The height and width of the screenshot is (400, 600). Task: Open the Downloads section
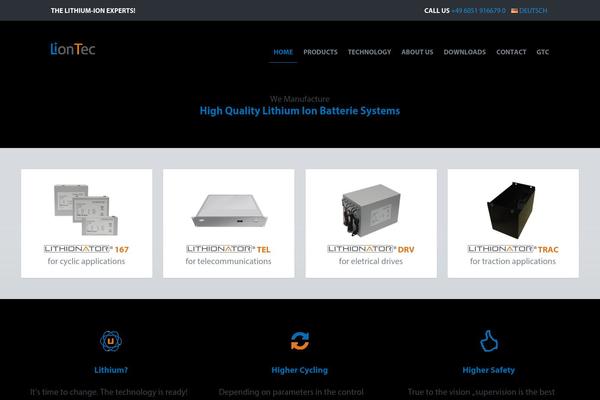465,52
